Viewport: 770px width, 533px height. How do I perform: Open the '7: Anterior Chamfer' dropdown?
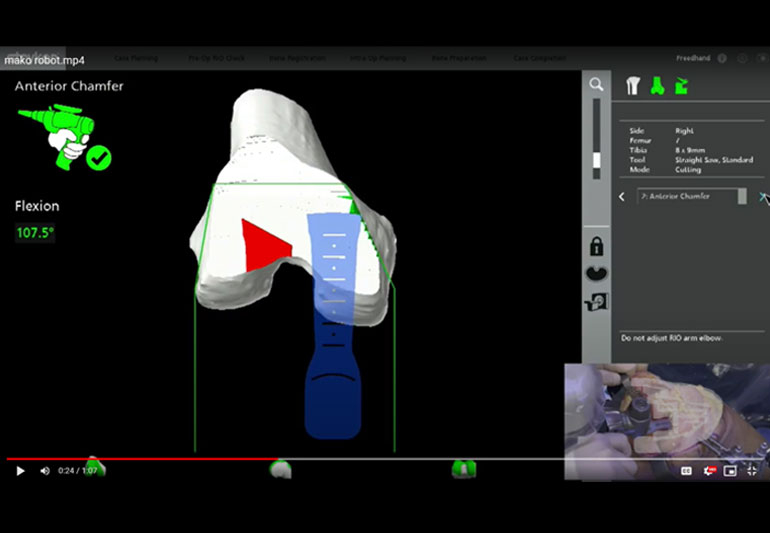point(692,196)
